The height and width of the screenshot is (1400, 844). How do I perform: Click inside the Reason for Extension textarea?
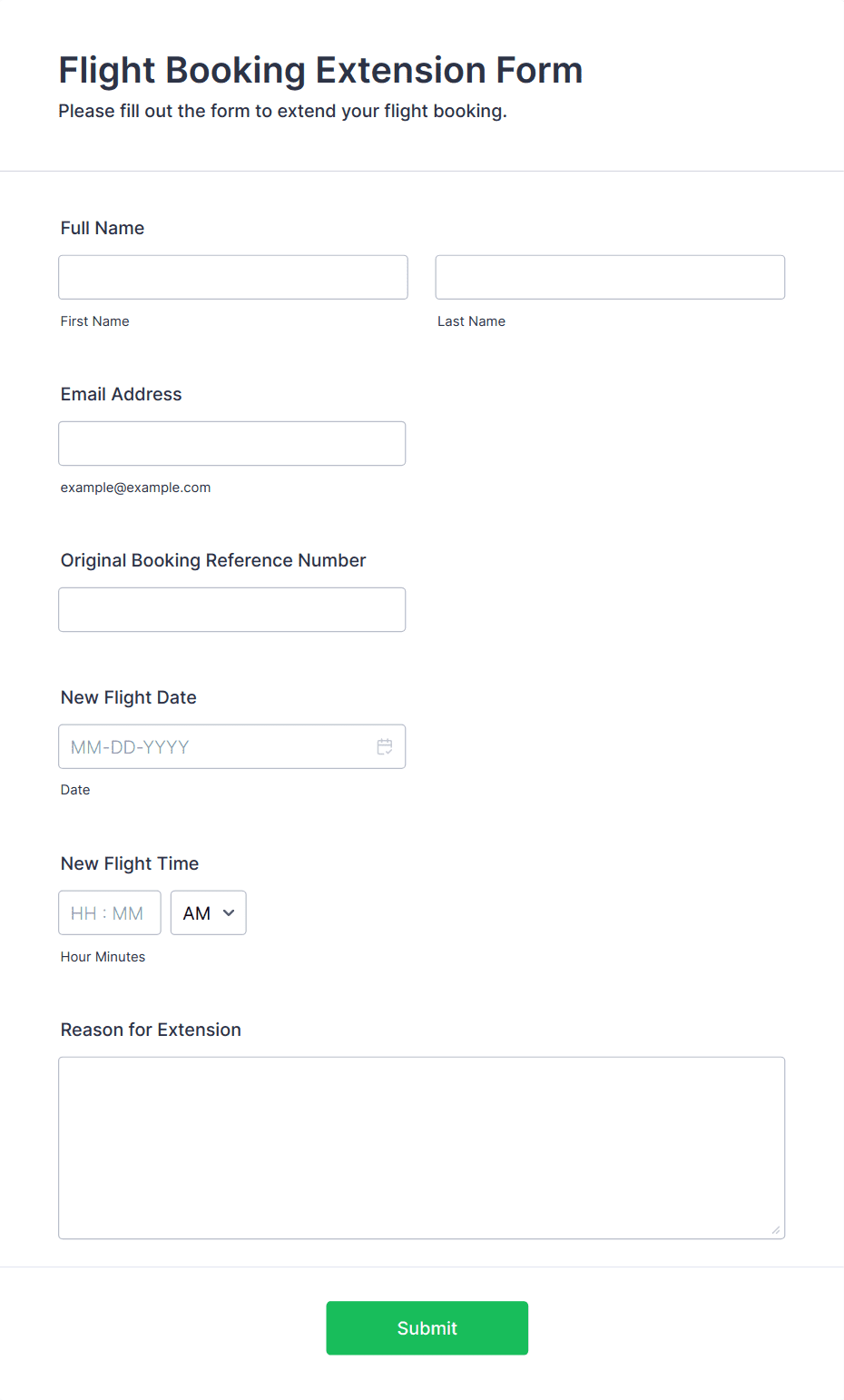tap(422, 1148)
